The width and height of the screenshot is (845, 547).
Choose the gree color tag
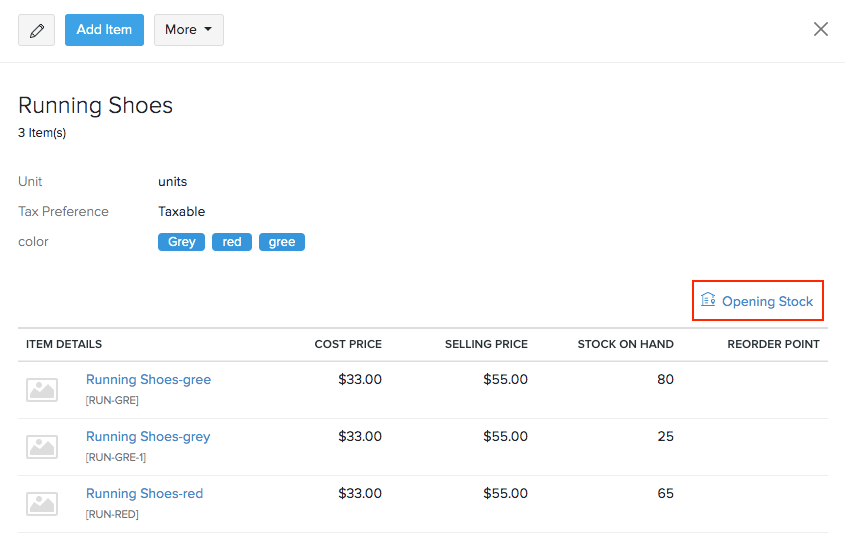pyautogui.click(x=282, y=242)
